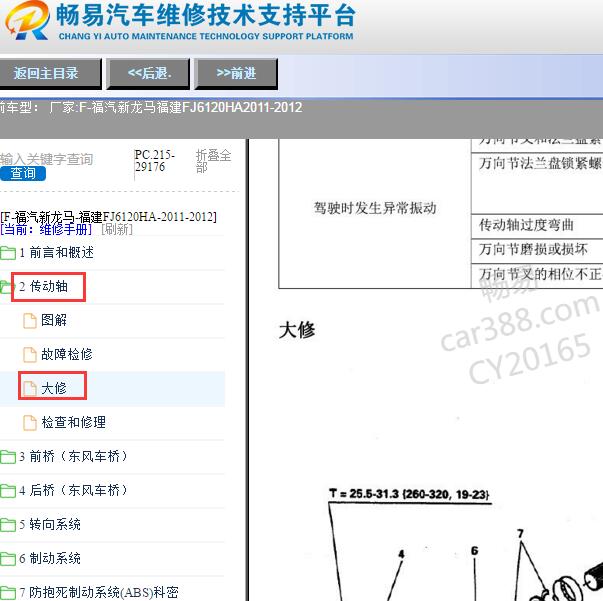Expand 5 转向系统 folder

point(50,524)
